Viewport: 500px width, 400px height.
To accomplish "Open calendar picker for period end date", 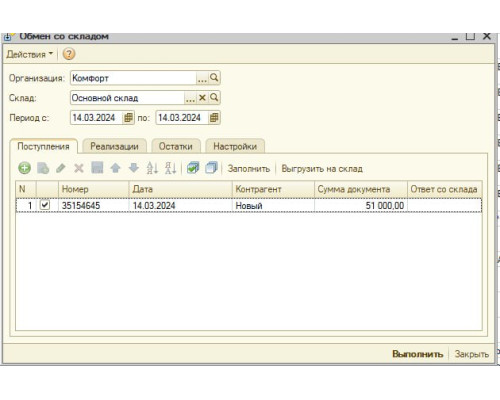I will [x=214, y=118].
